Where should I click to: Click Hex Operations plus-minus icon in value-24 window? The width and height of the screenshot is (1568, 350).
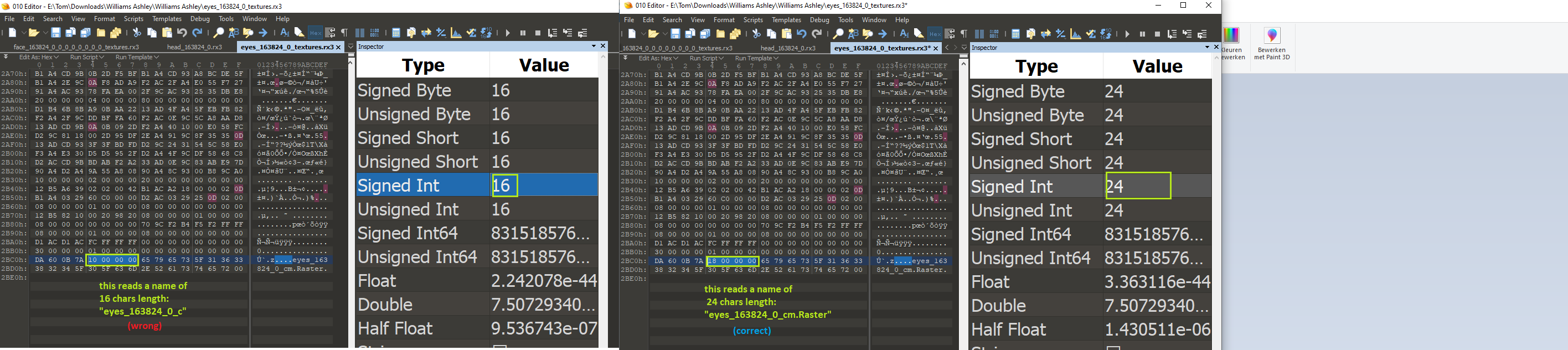tap(1061, 34)
